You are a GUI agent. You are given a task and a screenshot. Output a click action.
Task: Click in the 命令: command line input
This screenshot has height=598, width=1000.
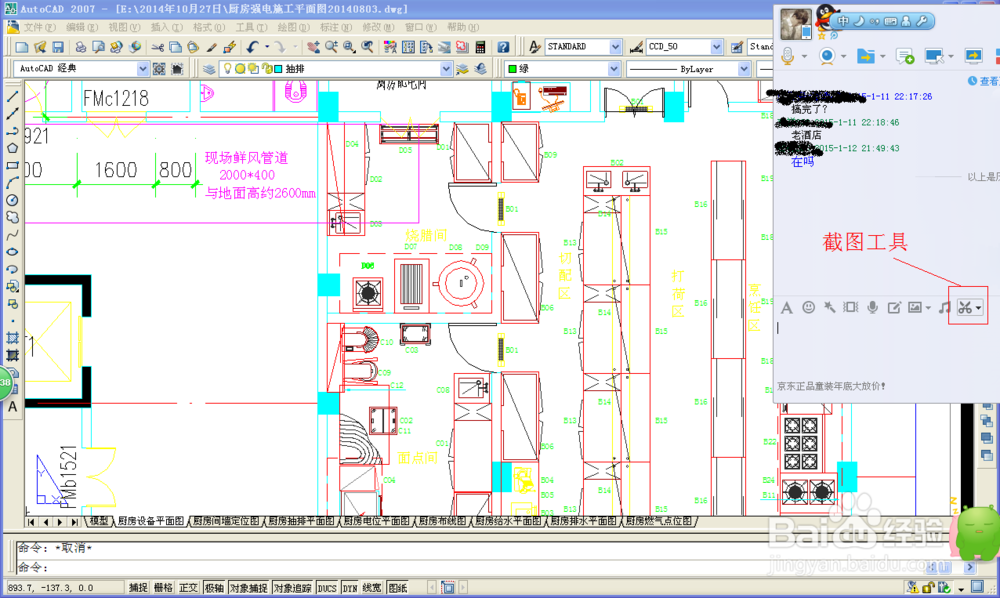[497, 567]
